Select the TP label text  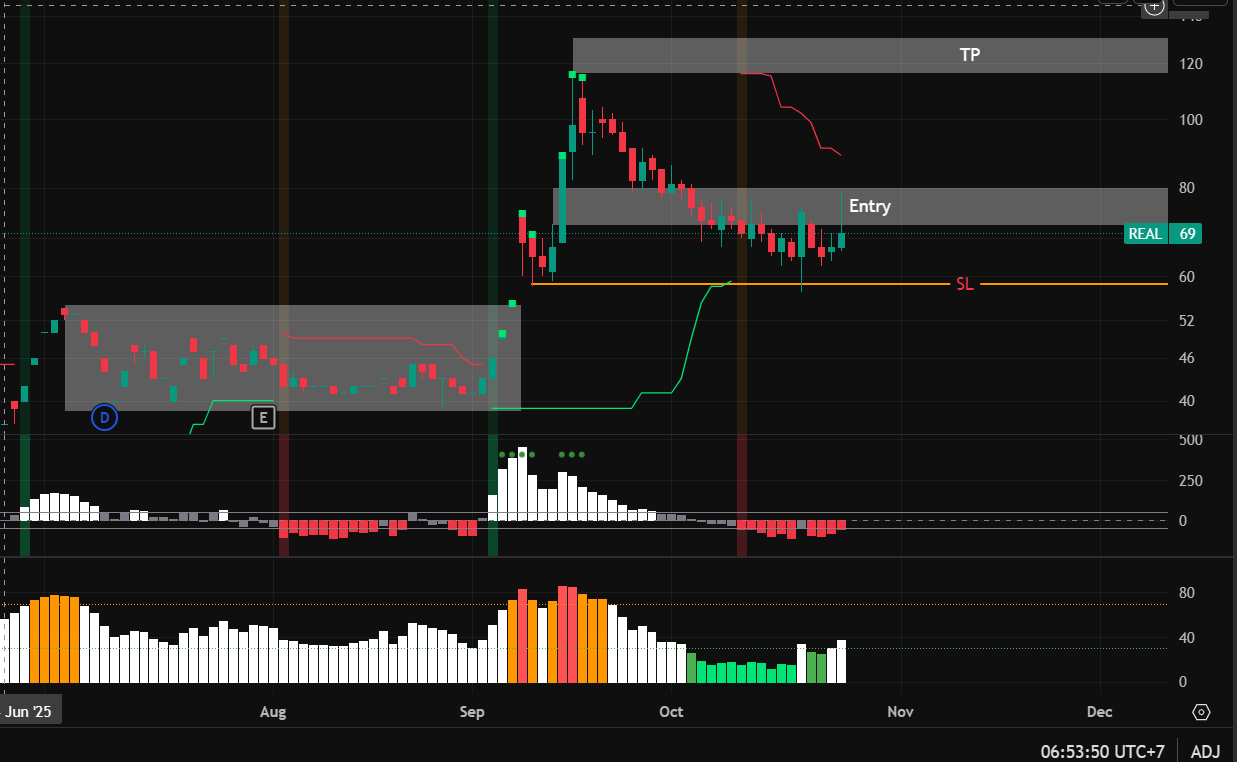pyautogui.click(x=970, y=55)
